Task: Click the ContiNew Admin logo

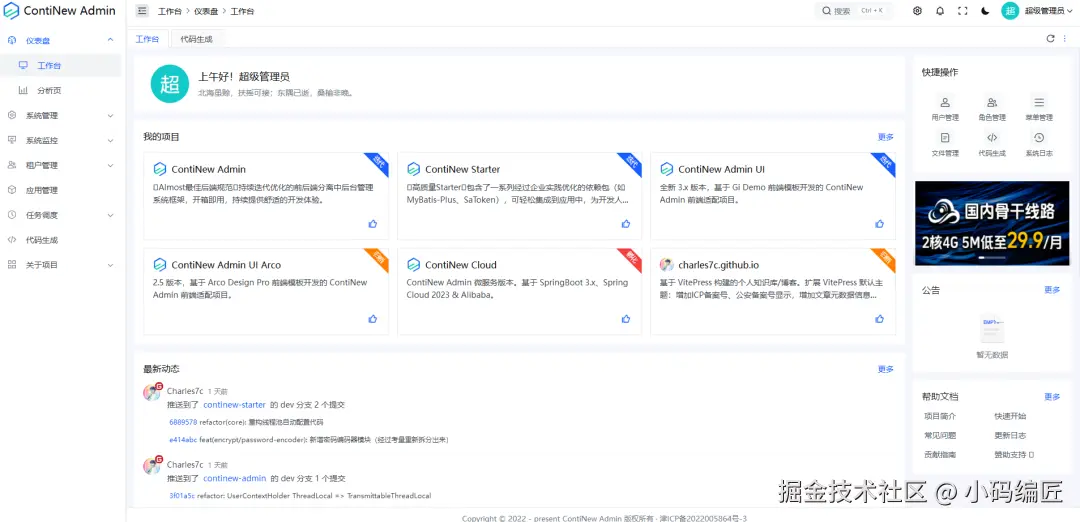Action: [x=11, y=11]
